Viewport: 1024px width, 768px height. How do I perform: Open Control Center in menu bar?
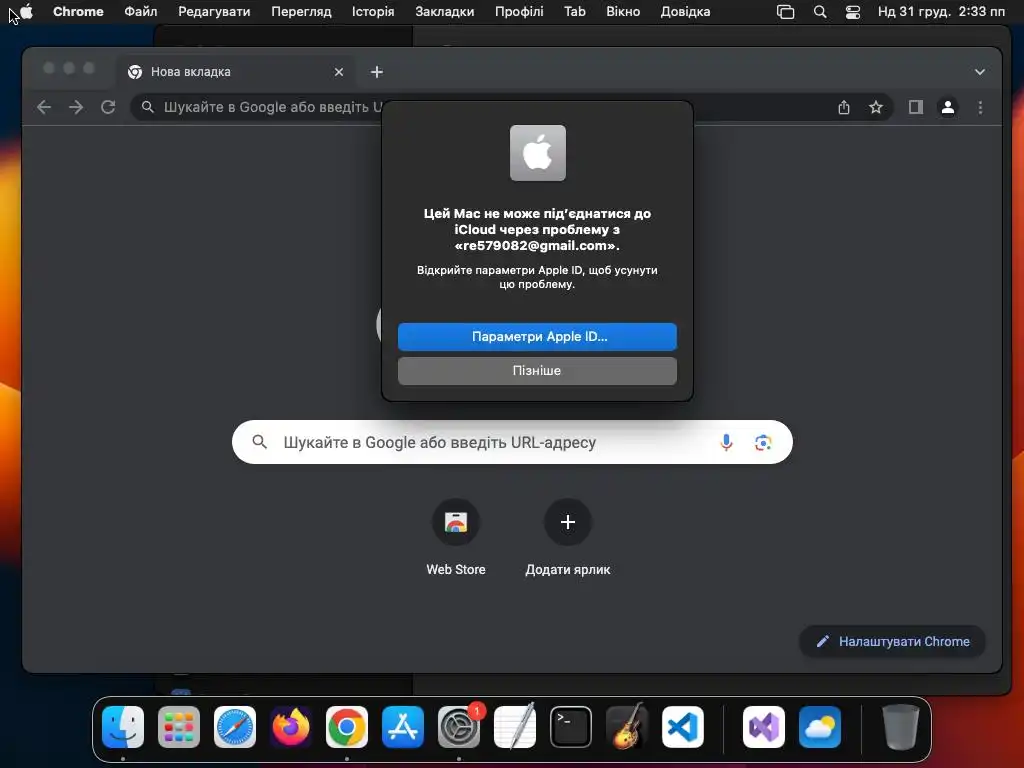pos(853,12)
